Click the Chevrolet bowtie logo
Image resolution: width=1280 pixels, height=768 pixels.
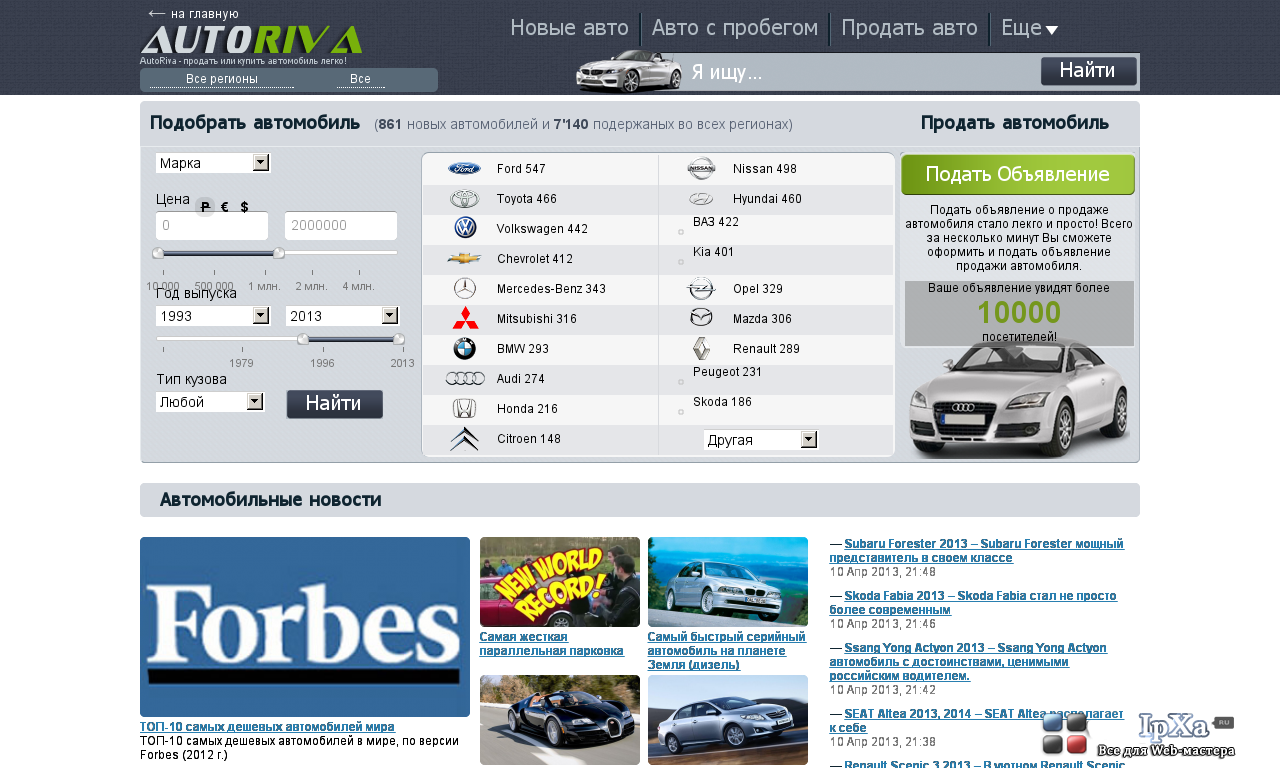pos(464,258)
